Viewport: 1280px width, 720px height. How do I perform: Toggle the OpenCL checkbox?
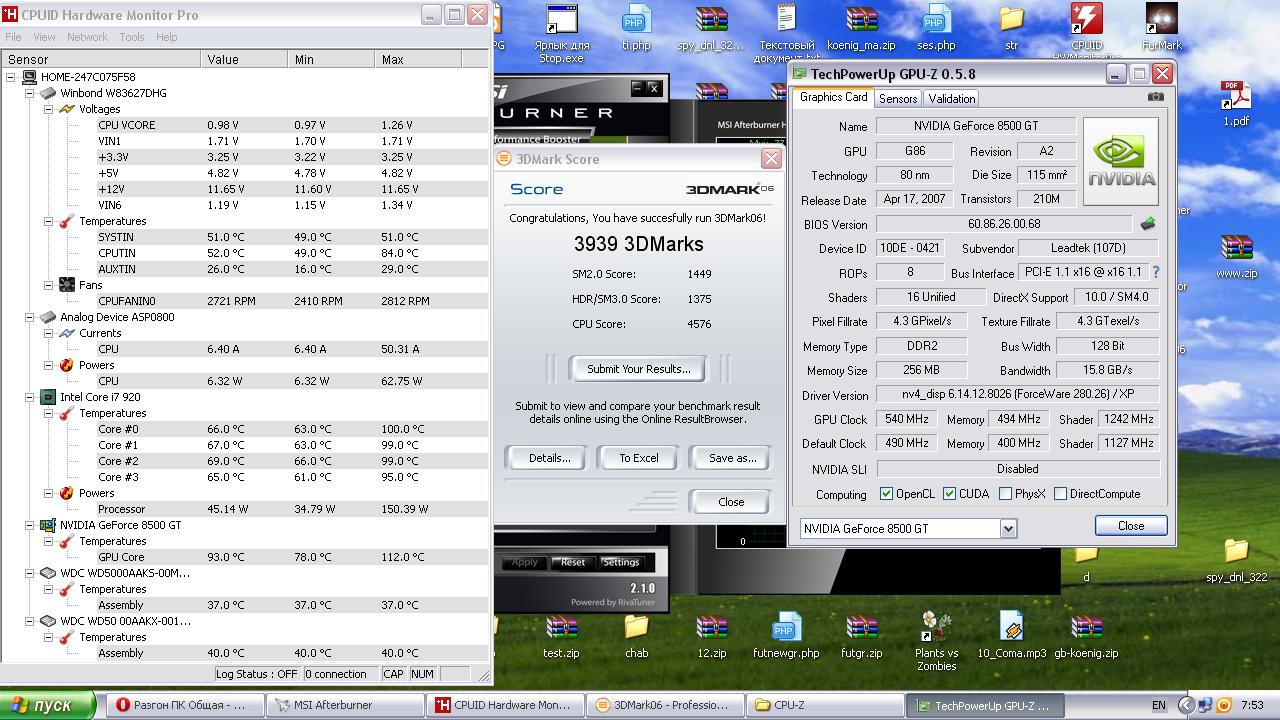tap(886, 494)
